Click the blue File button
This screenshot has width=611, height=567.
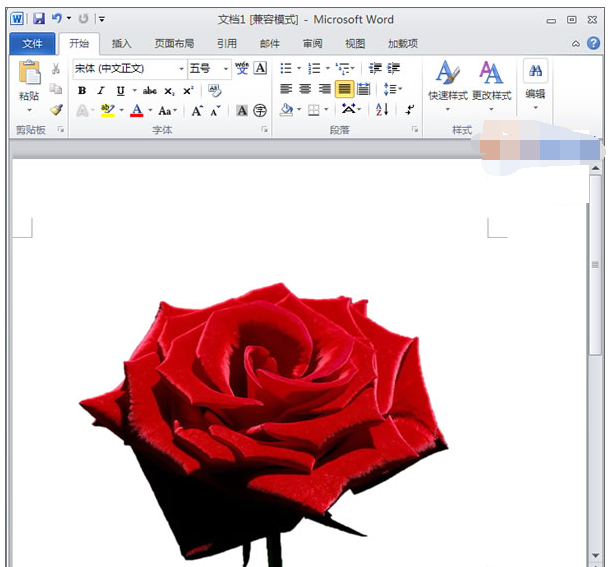pyautogui.click(x=32, y=44)
